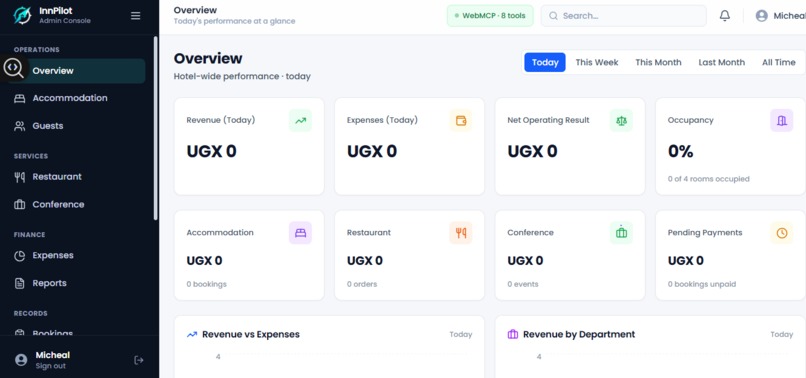Image resolution: width=806 pixels, height=378 pixels.
Task: Click the Reports document sidebar icon
Action: pyautogui.click(x=20, y=283)
